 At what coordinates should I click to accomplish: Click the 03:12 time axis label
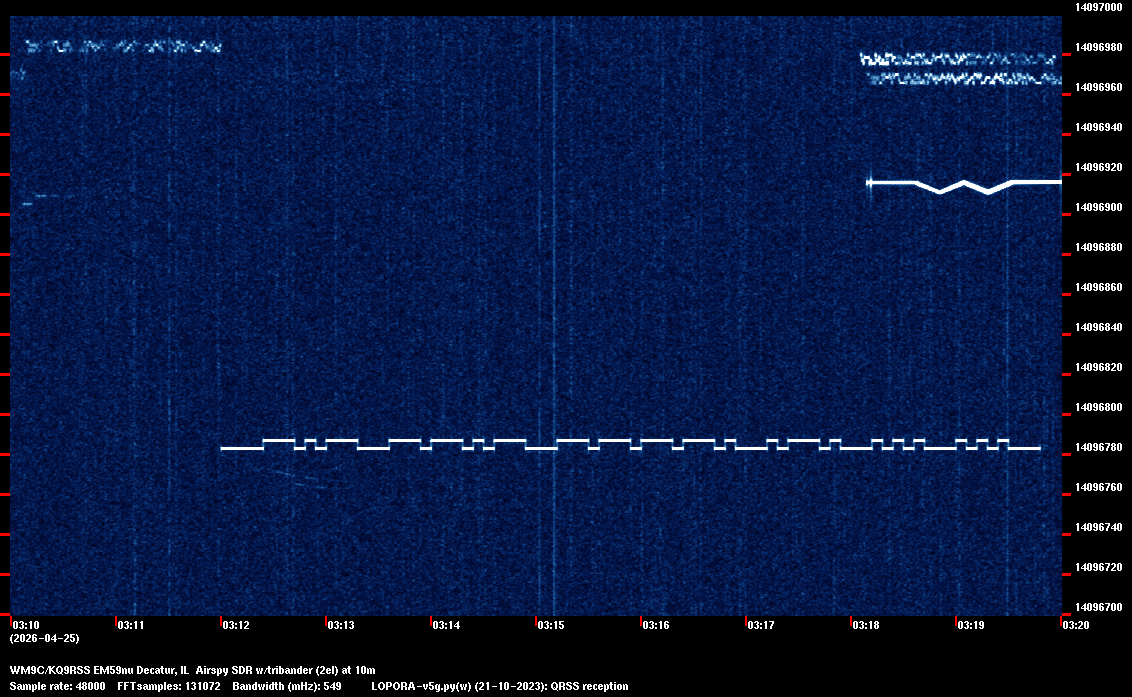[236, 625]
